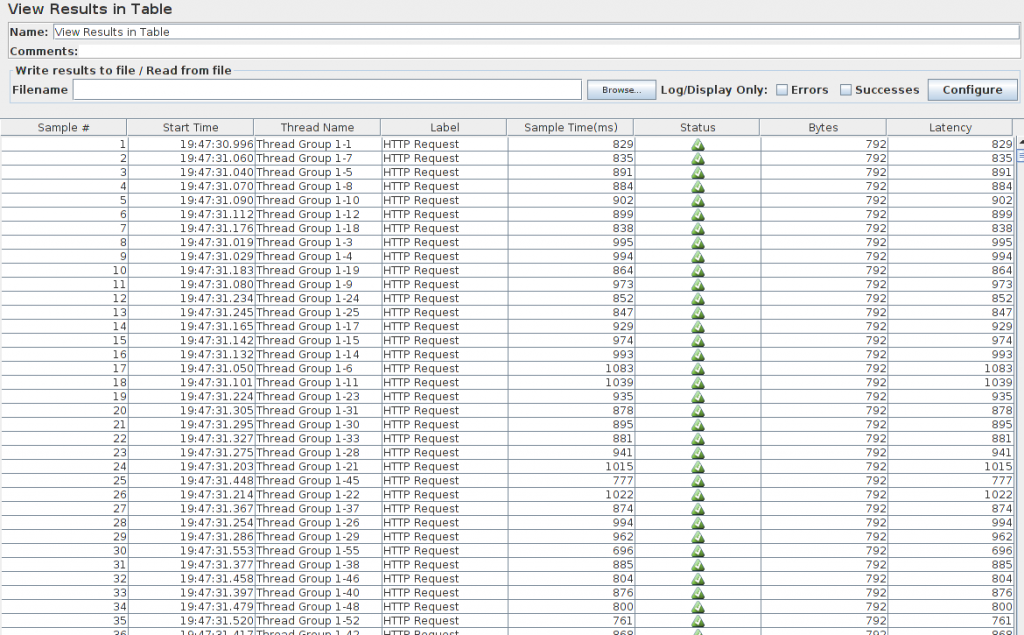
Task: Enable the Errors only checkbox
Action: point(782,90)
